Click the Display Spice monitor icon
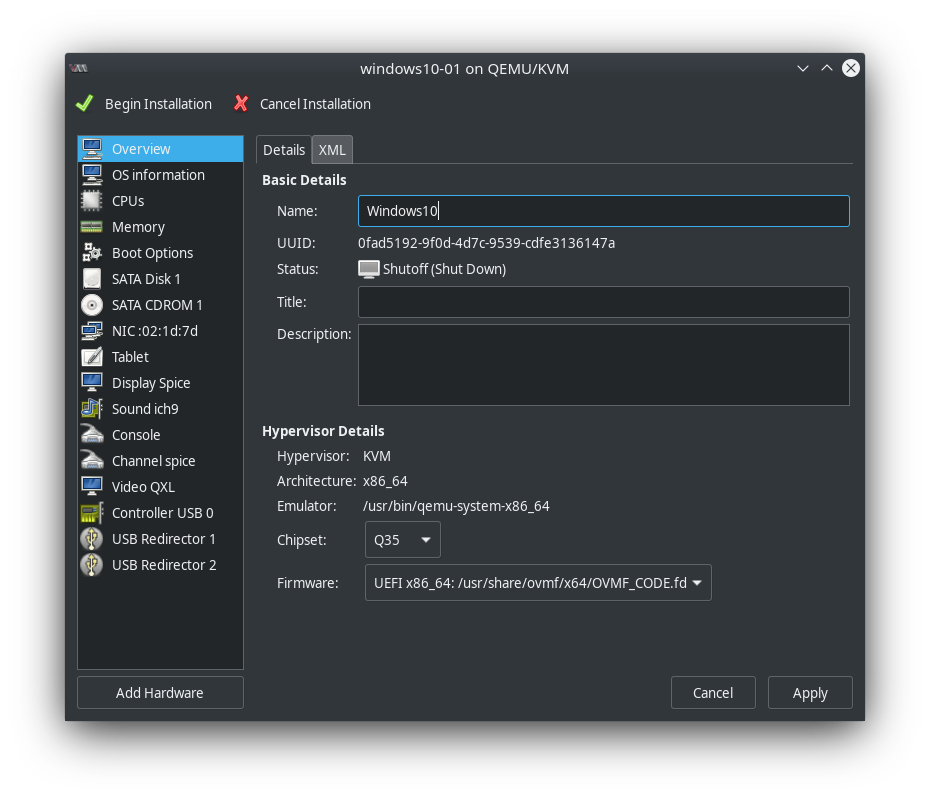The height and width of the screenshot is (798, 930). point(92,383)
